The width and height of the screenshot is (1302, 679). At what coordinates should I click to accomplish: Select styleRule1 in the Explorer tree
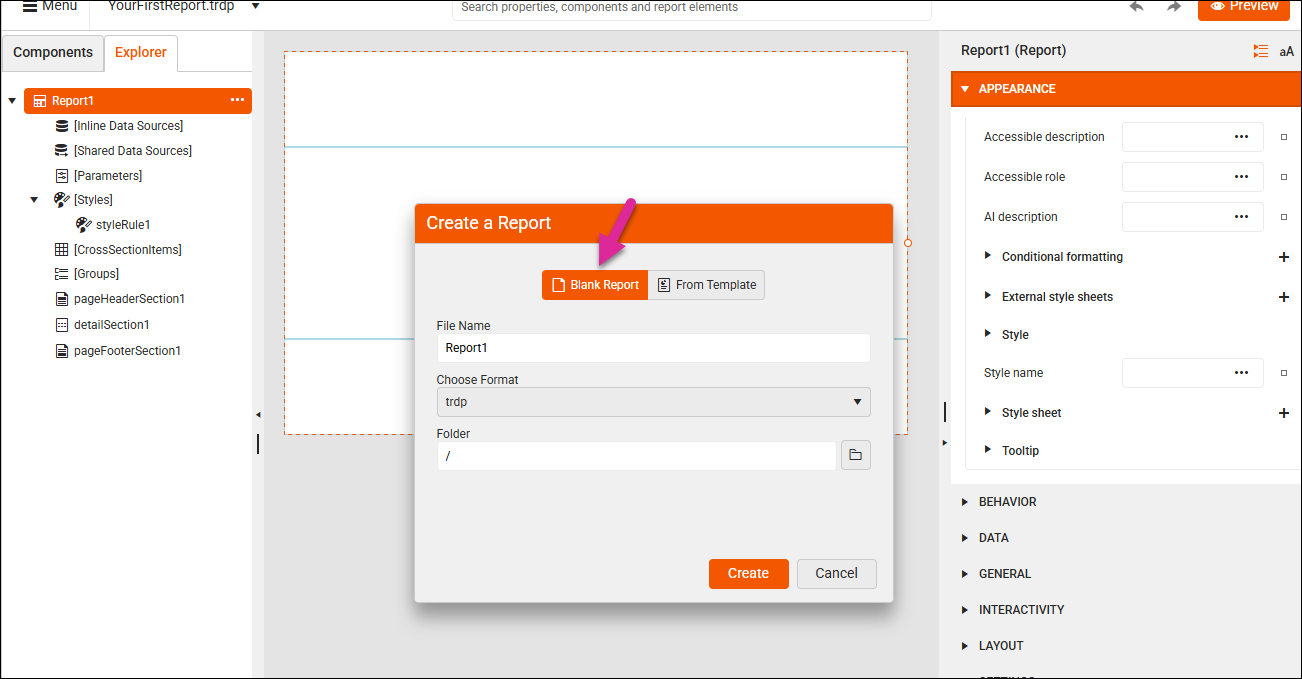123,225
